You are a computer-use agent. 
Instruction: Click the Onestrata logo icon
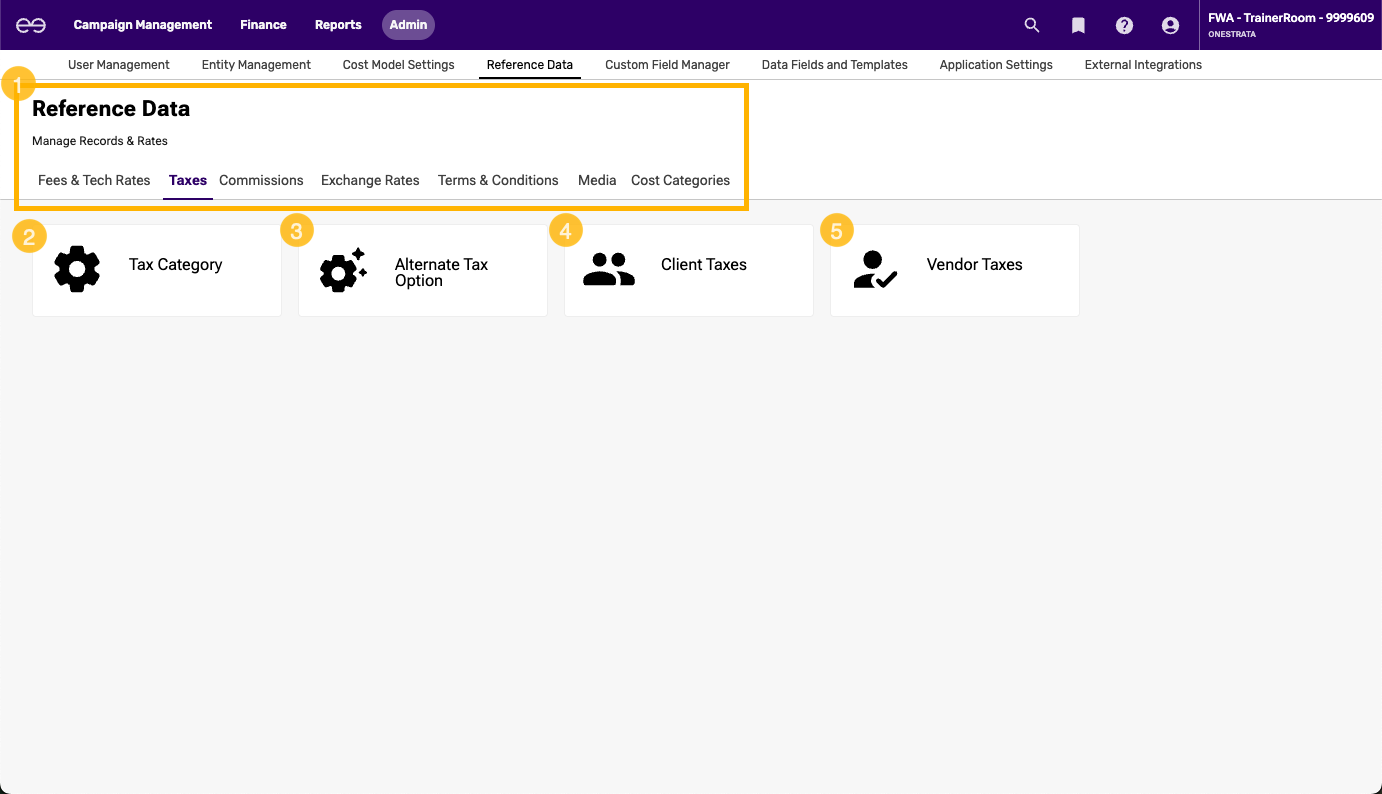31,25
